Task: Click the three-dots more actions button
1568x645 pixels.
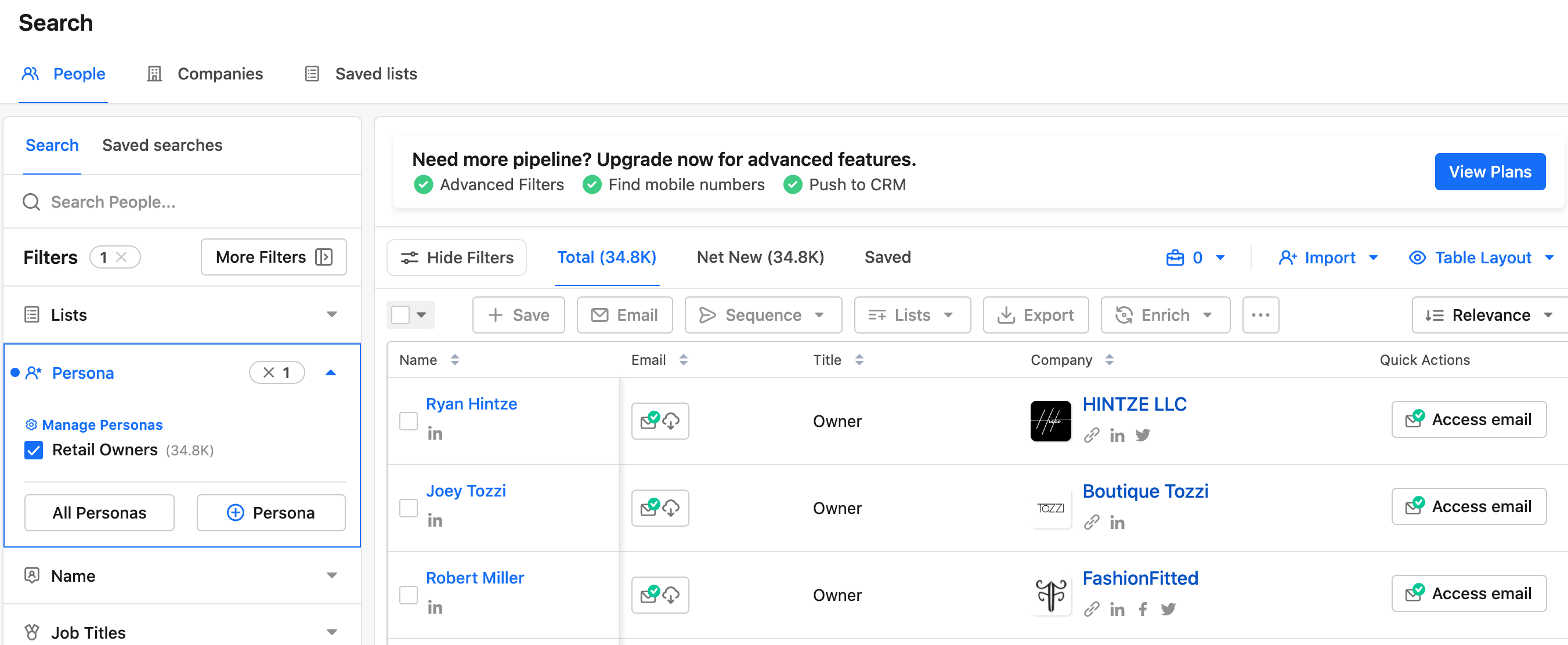Action: click(1260, 314)
